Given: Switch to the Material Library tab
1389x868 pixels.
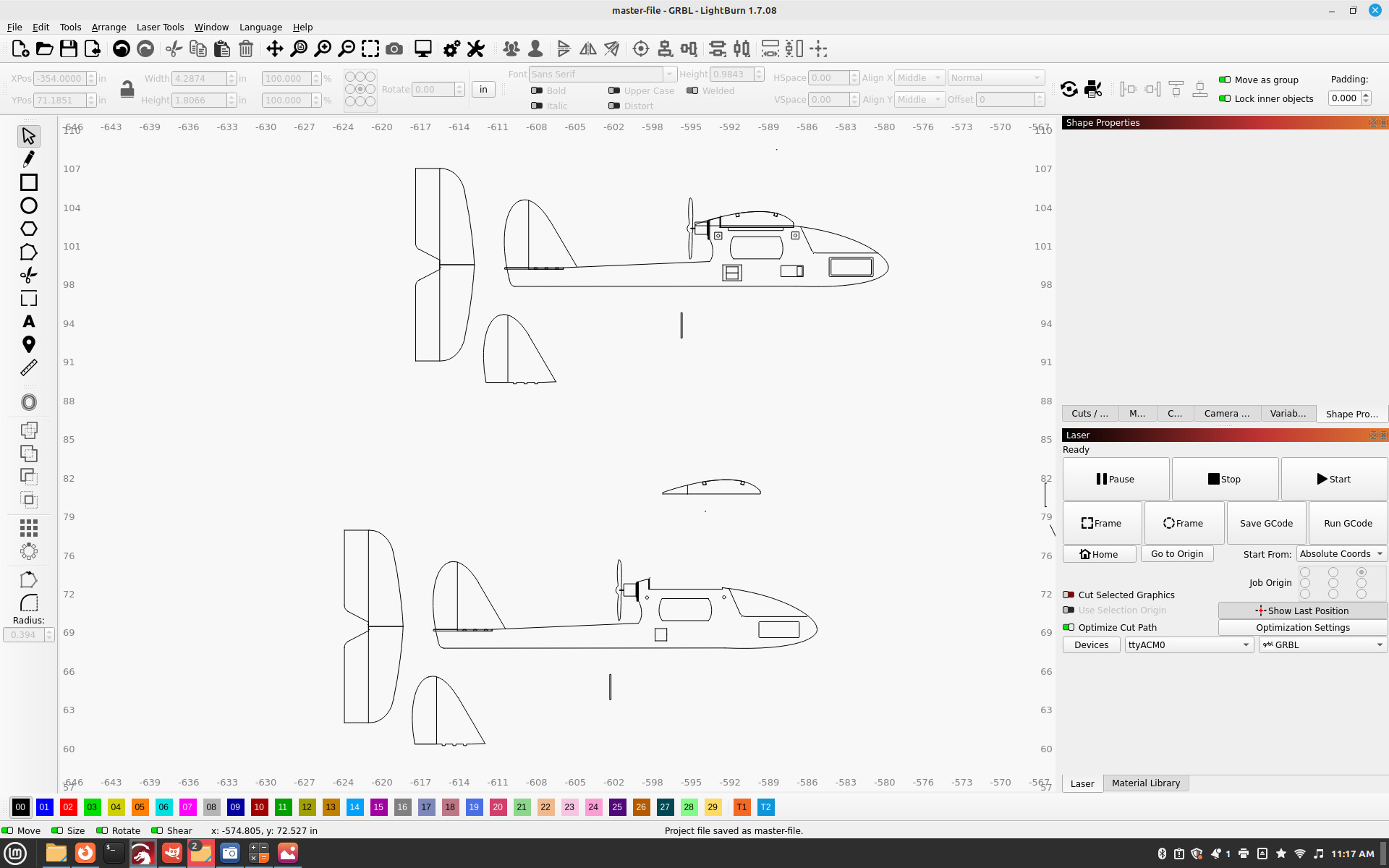Looking at the screenshot, I should [1146, 783].
